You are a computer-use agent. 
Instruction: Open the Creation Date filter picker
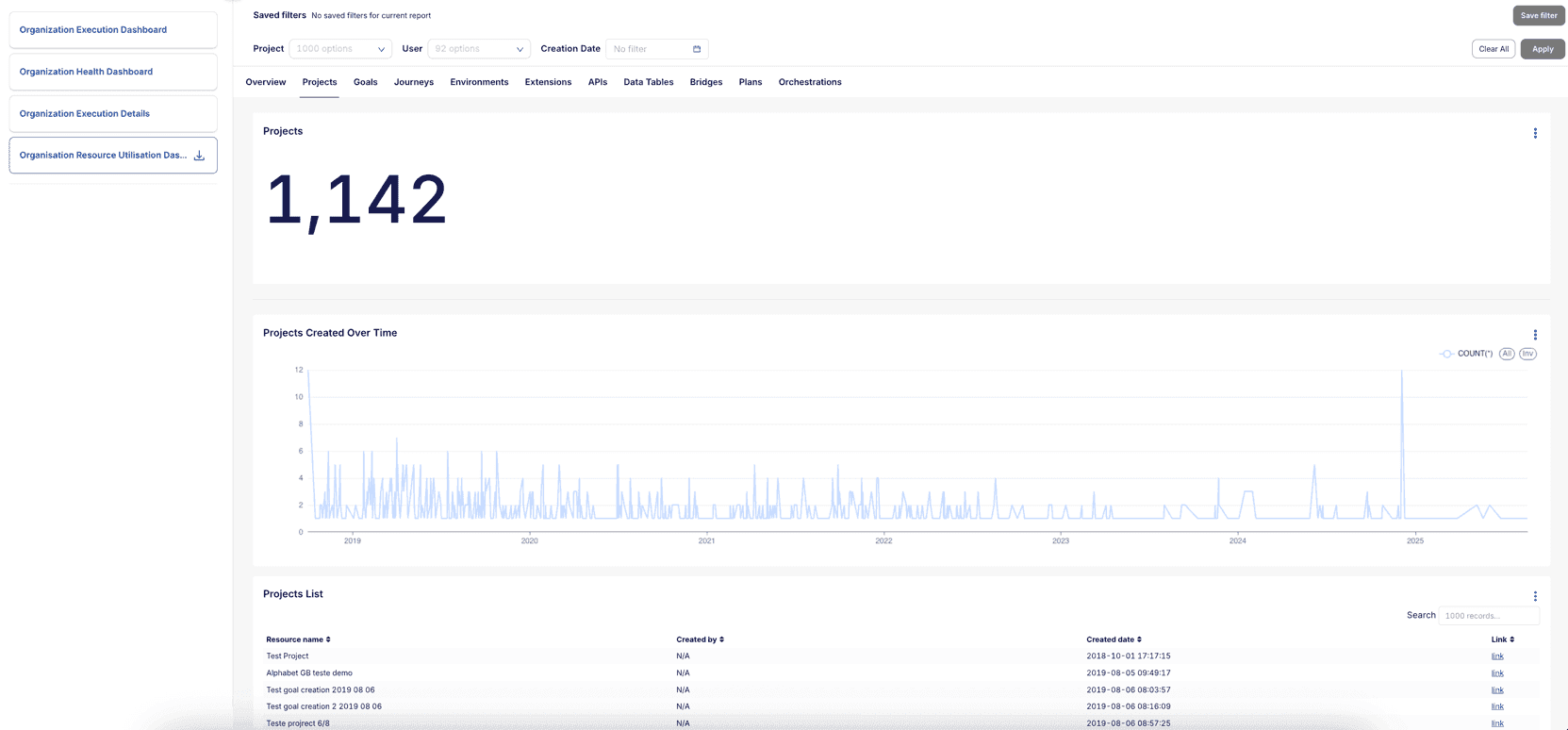(x=651, y=49)
